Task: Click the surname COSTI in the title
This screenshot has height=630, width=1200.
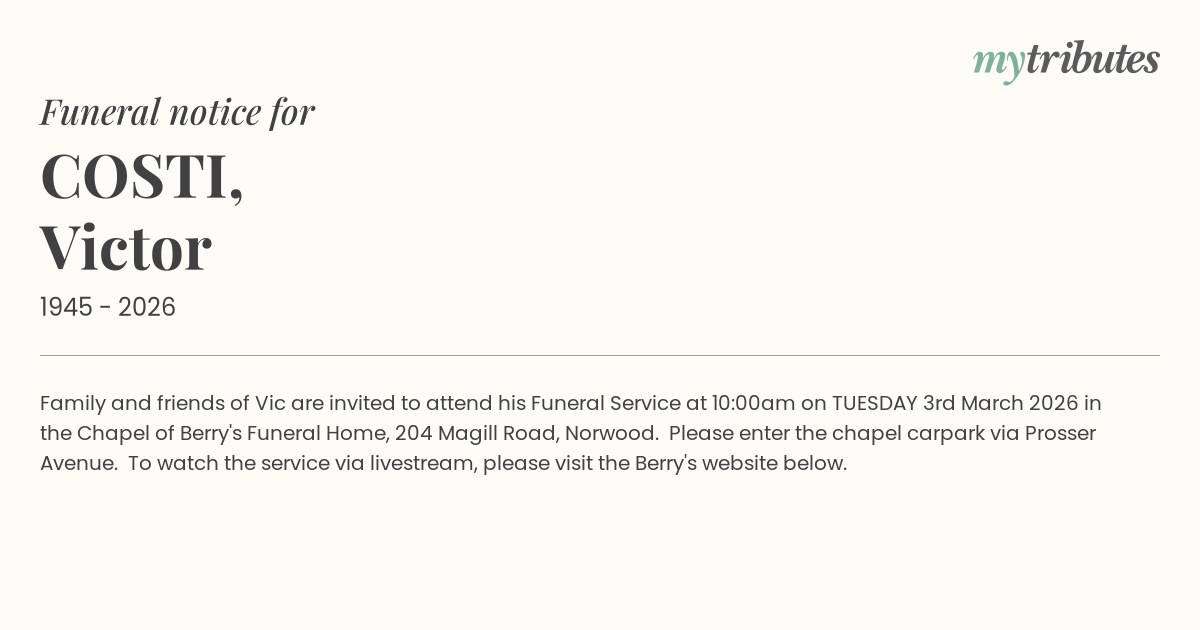Action: tap(135, 177)
